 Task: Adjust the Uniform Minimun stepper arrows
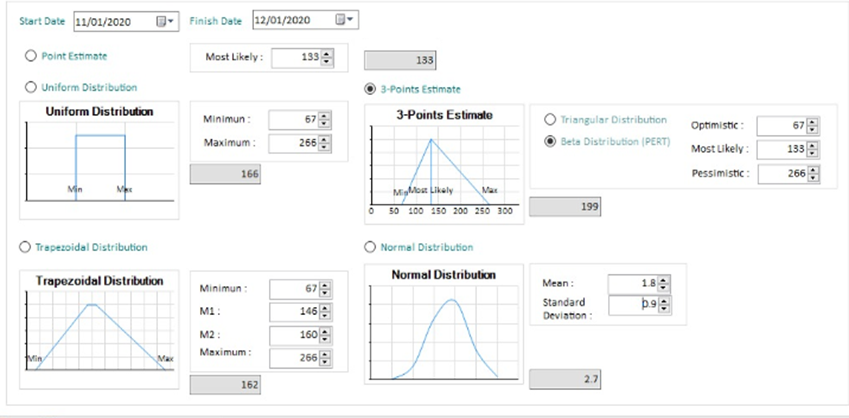(324, 120)
